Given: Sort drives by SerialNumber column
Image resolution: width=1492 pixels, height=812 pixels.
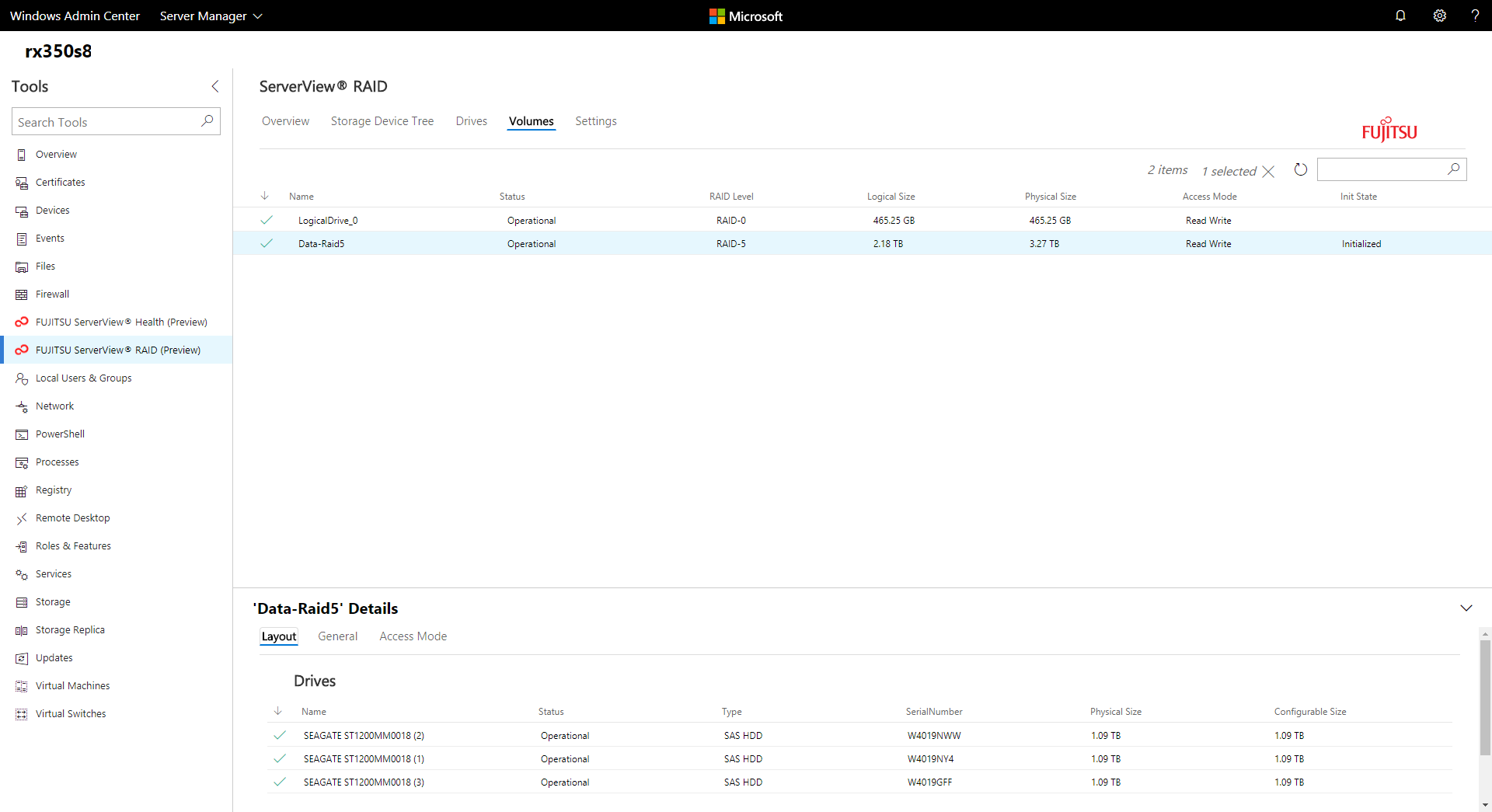Looking at the screenshot, I should [934, 712].
